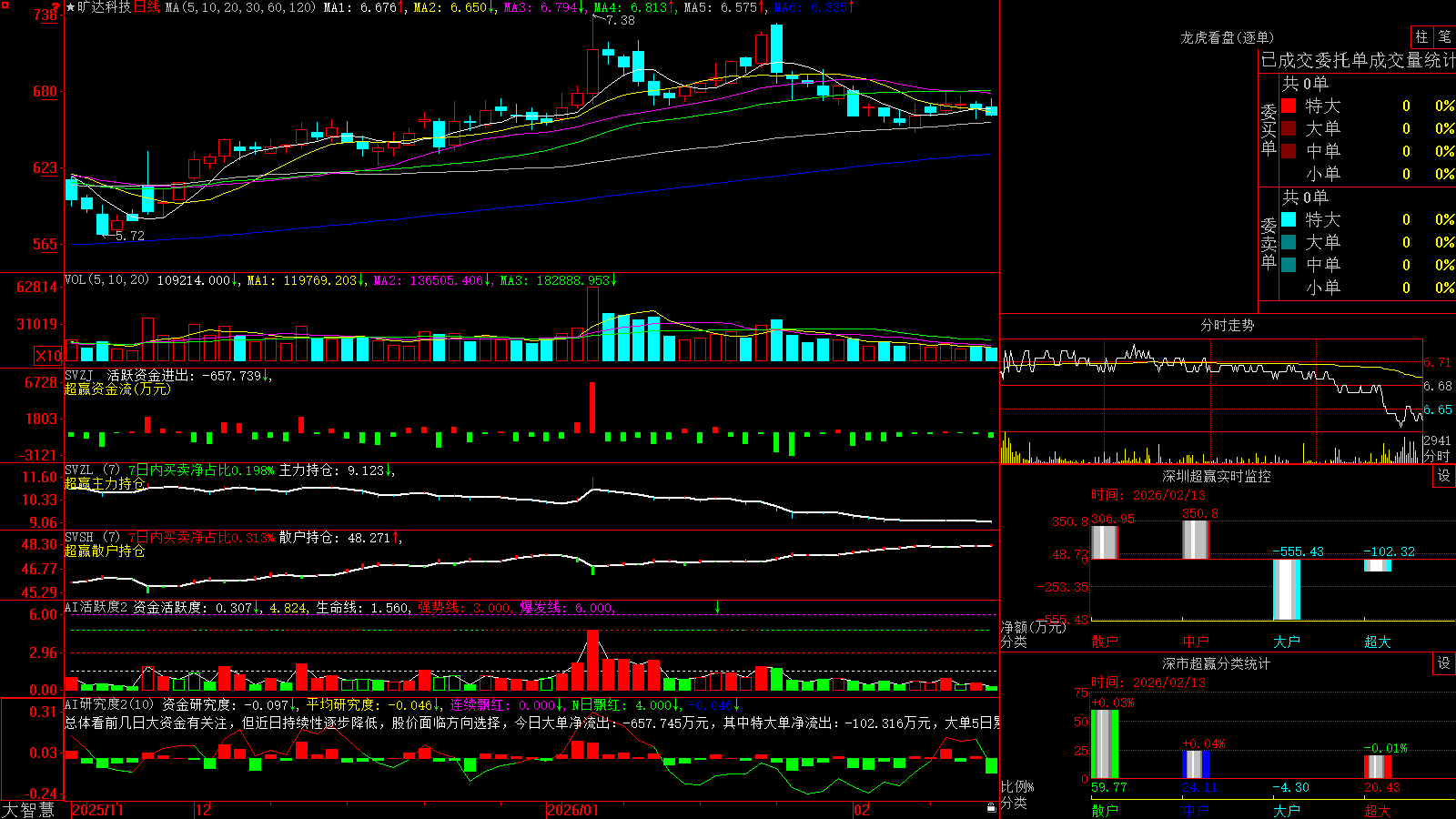1456x819 pixels.
Task: Click the X10 volume scale marker
Action: pyautogui.click(x=48, y=356)
